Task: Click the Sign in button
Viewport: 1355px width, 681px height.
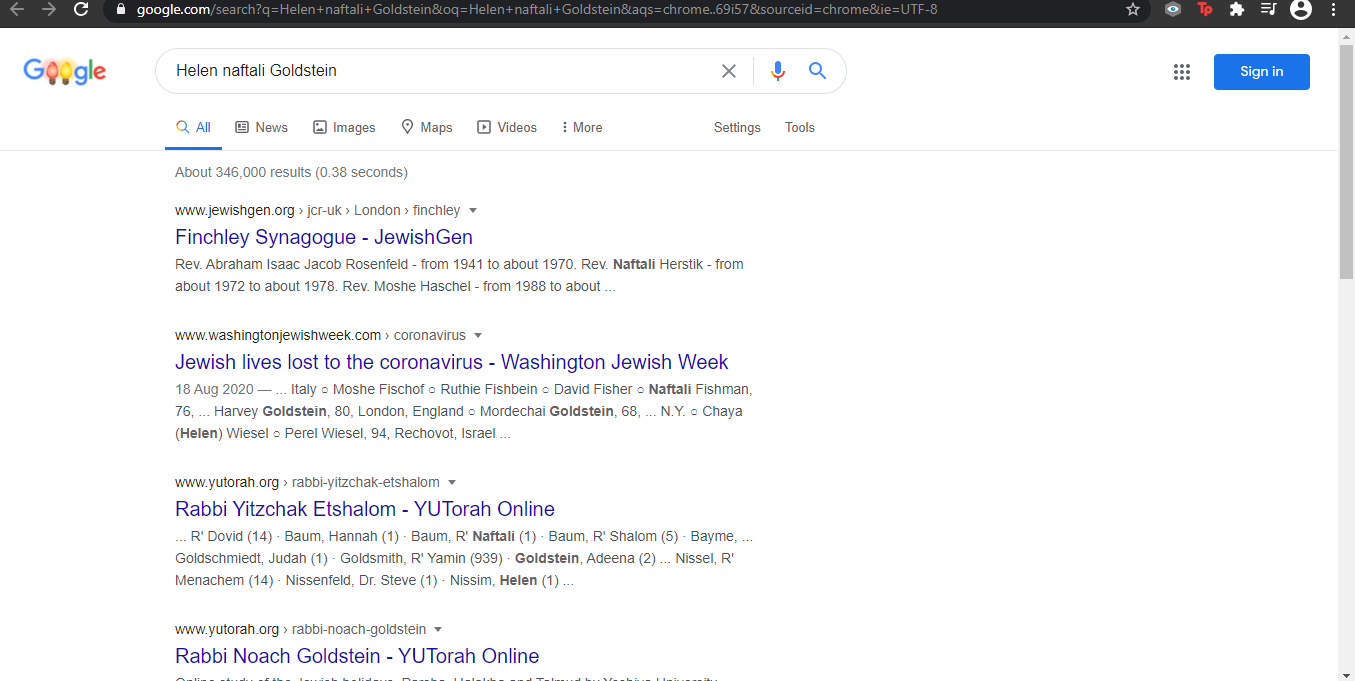Action: pyautogui.click(x=1262, y=72)
